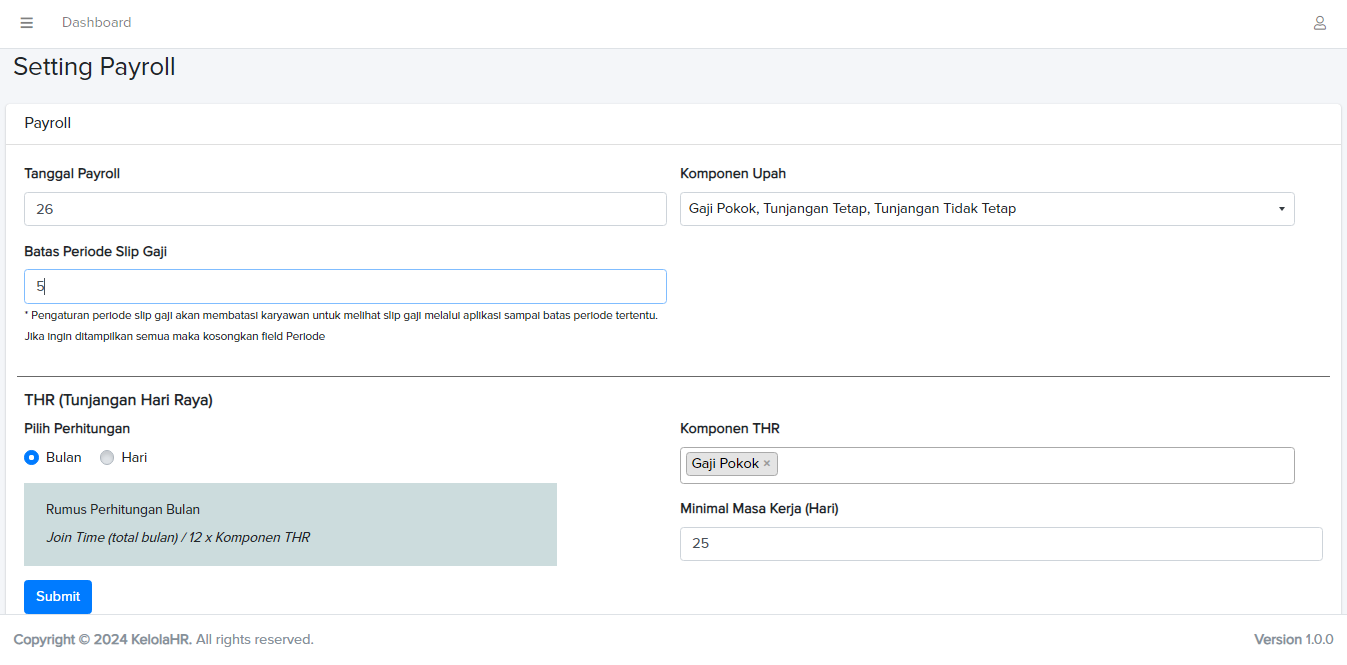
Task: Click the Batas Periode Slip Gaji field
Action: (345, 286)
